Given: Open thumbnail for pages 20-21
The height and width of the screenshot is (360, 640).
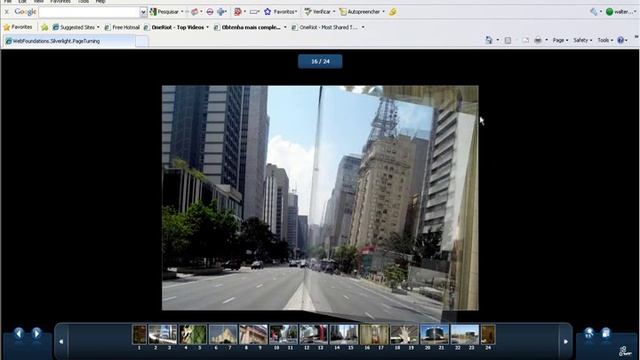Looking at the screenshot, I should point(434,334).
